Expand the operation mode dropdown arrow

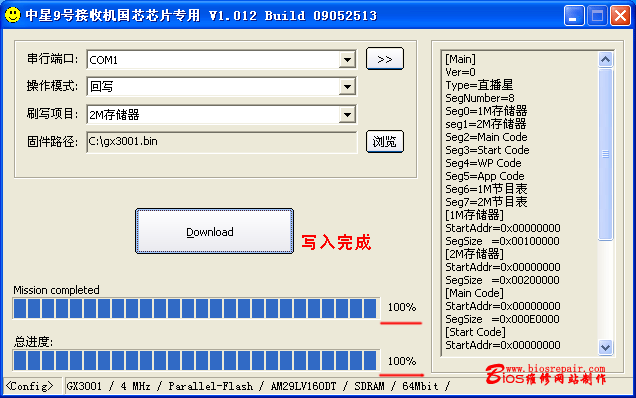pyautogui.click(x=347, y=86)
